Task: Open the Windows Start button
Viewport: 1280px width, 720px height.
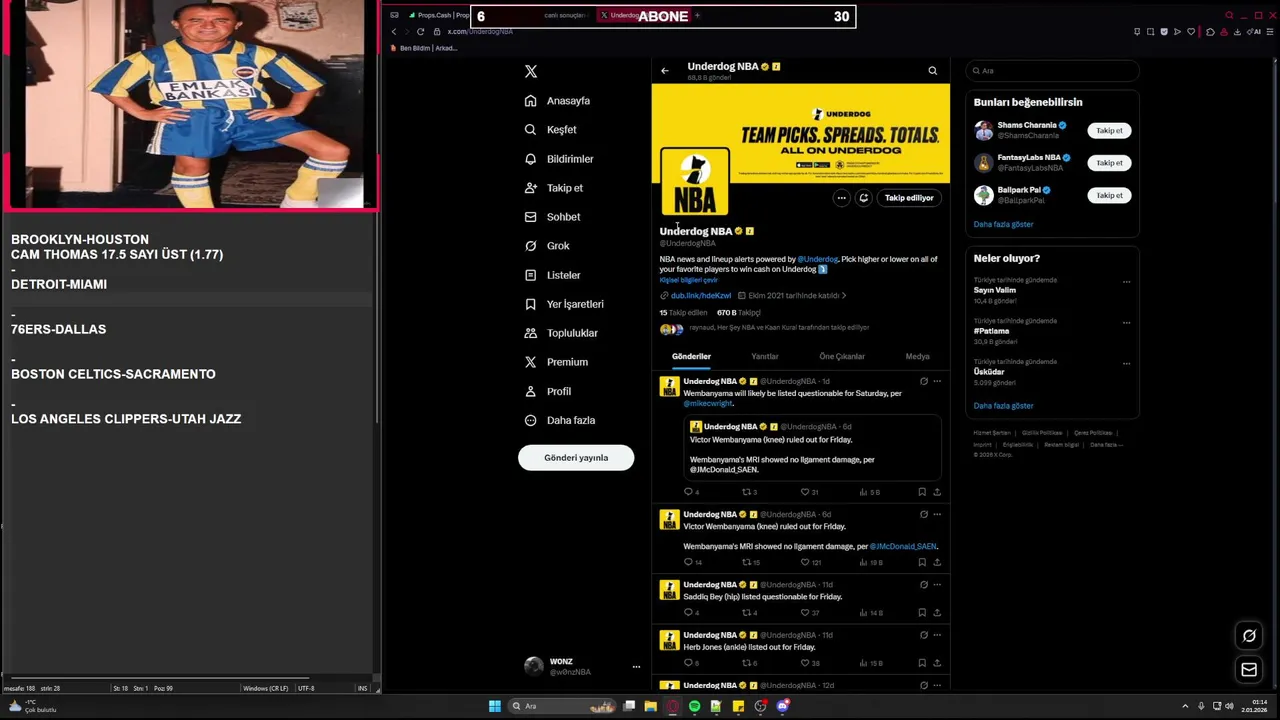Action: pyautogui.click(x=494, y=706)
